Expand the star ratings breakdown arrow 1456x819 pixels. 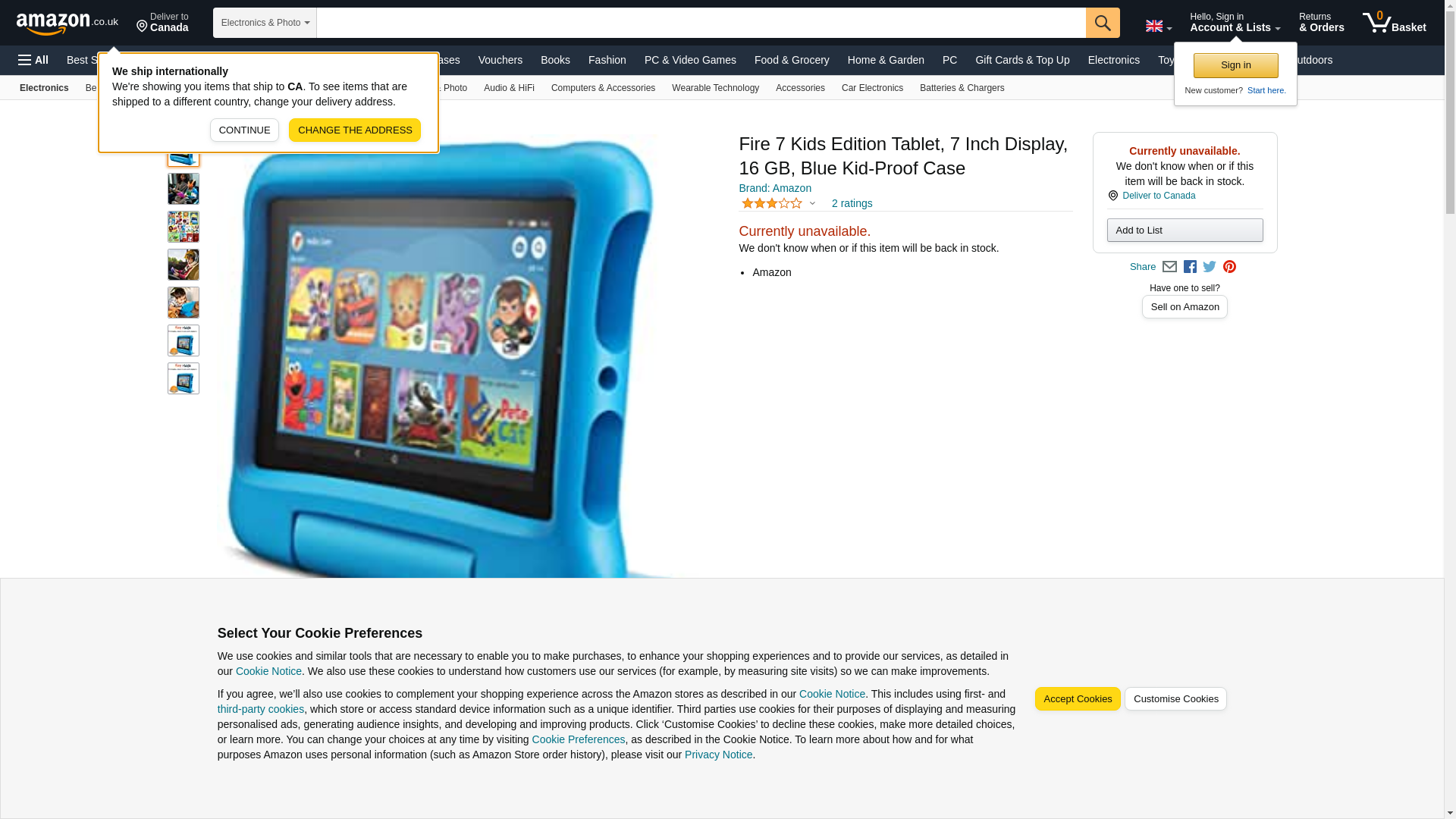point(812,203)
